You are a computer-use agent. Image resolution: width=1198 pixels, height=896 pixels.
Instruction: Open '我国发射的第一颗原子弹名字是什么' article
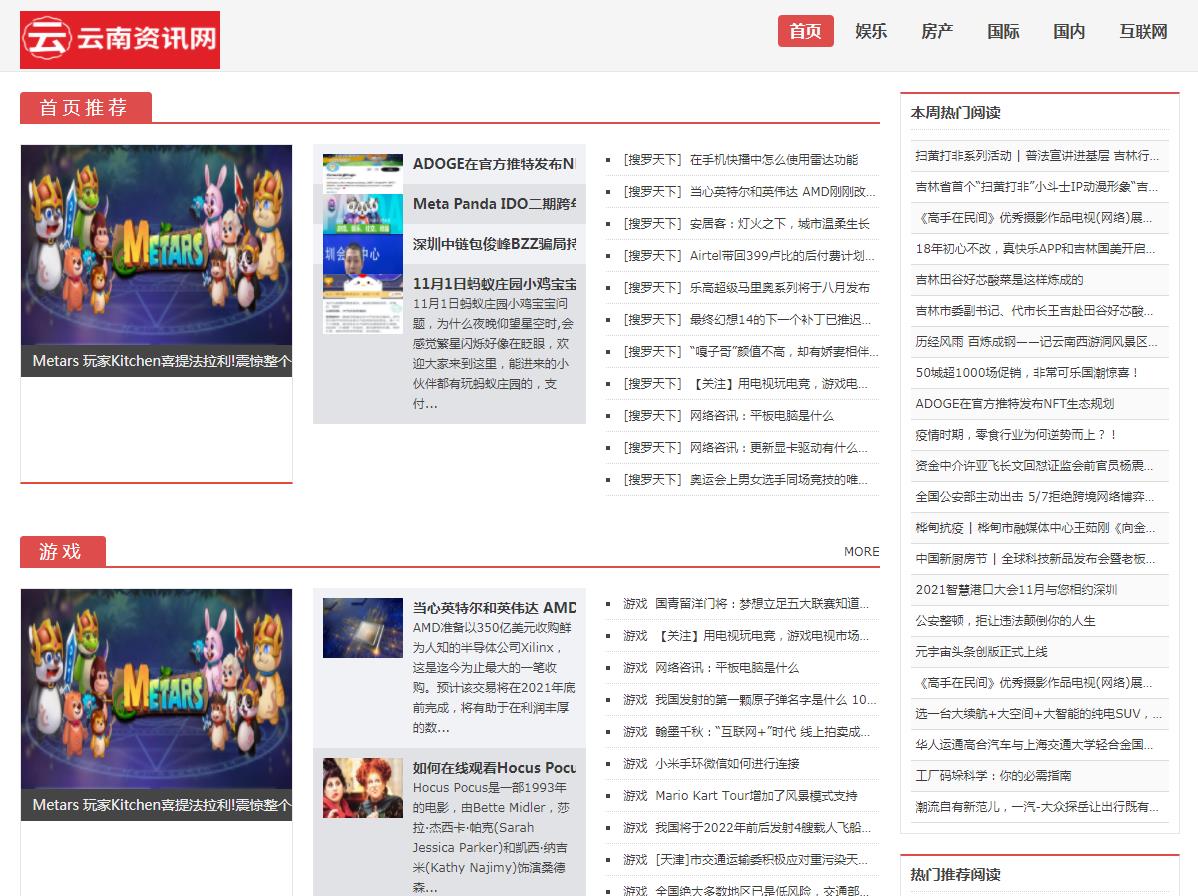[766, 700]
